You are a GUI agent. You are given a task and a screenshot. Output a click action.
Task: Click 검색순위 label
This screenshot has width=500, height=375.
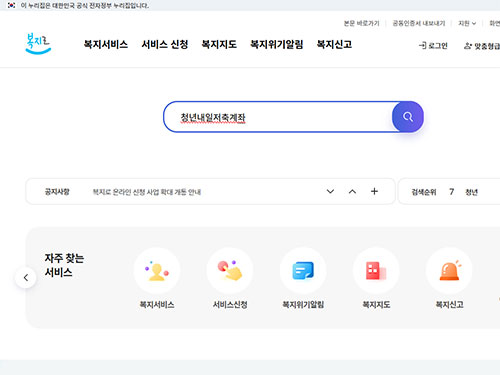click(424, 192)
